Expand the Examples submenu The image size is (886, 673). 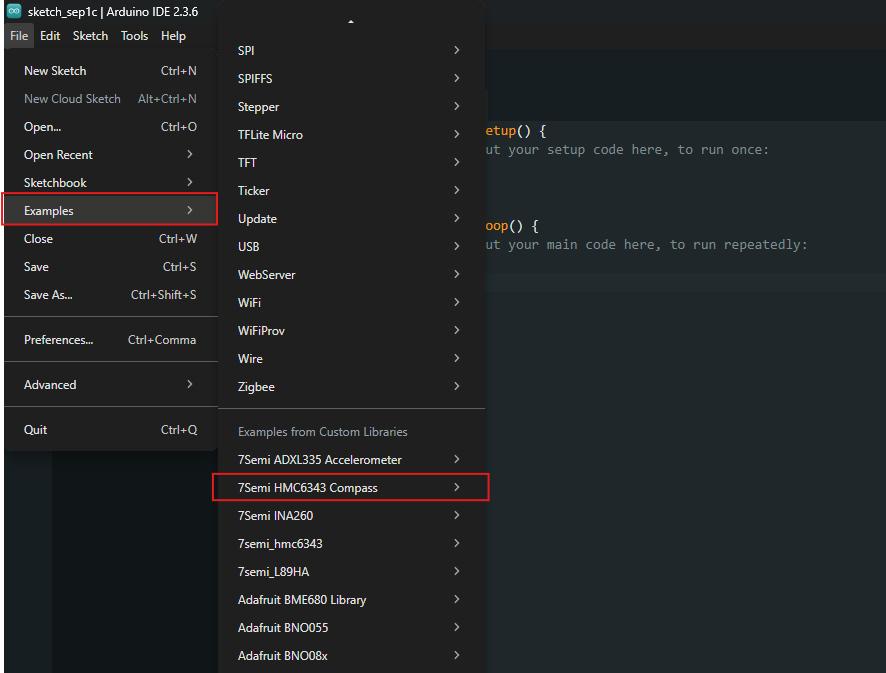(110, 210)
